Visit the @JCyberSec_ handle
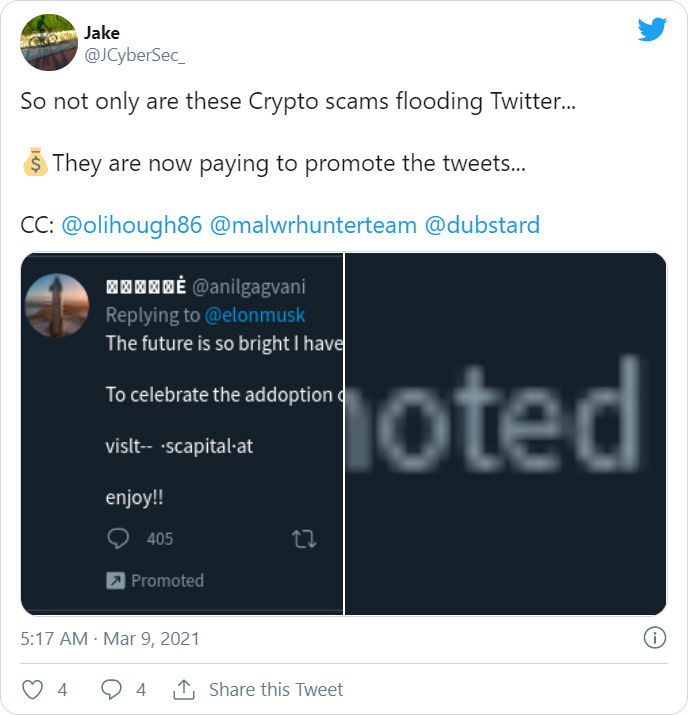 134,55
